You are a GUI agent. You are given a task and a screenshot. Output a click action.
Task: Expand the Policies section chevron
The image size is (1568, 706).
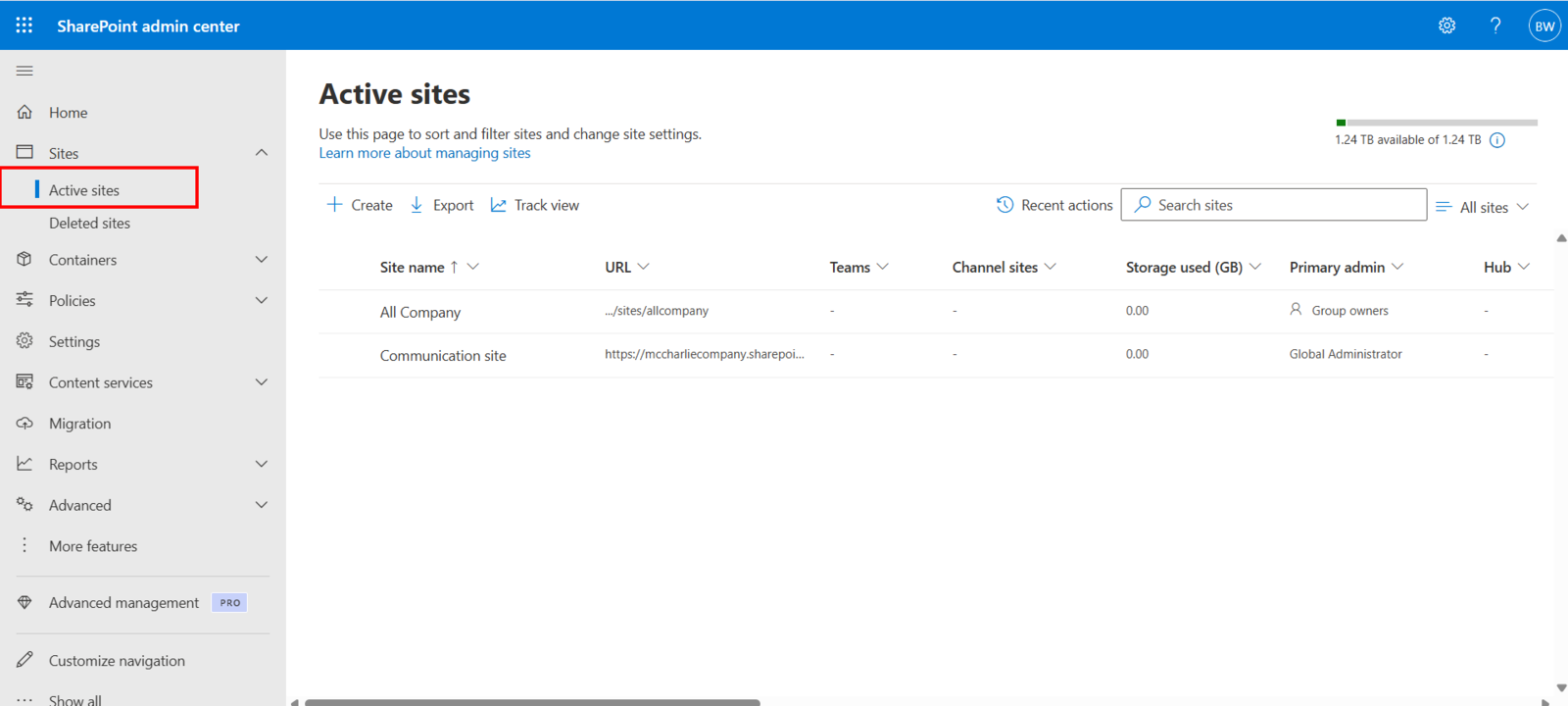pyautogui.click(x=261, y=299)
